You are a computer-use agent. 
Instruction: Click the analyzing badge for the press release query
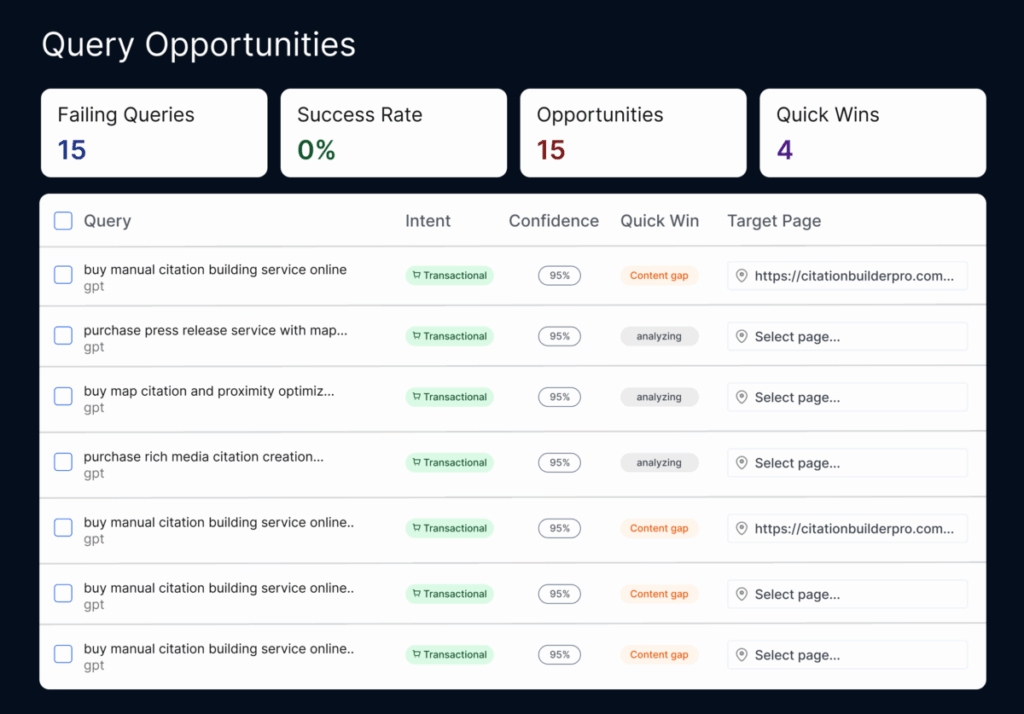[x=659, y=337]
